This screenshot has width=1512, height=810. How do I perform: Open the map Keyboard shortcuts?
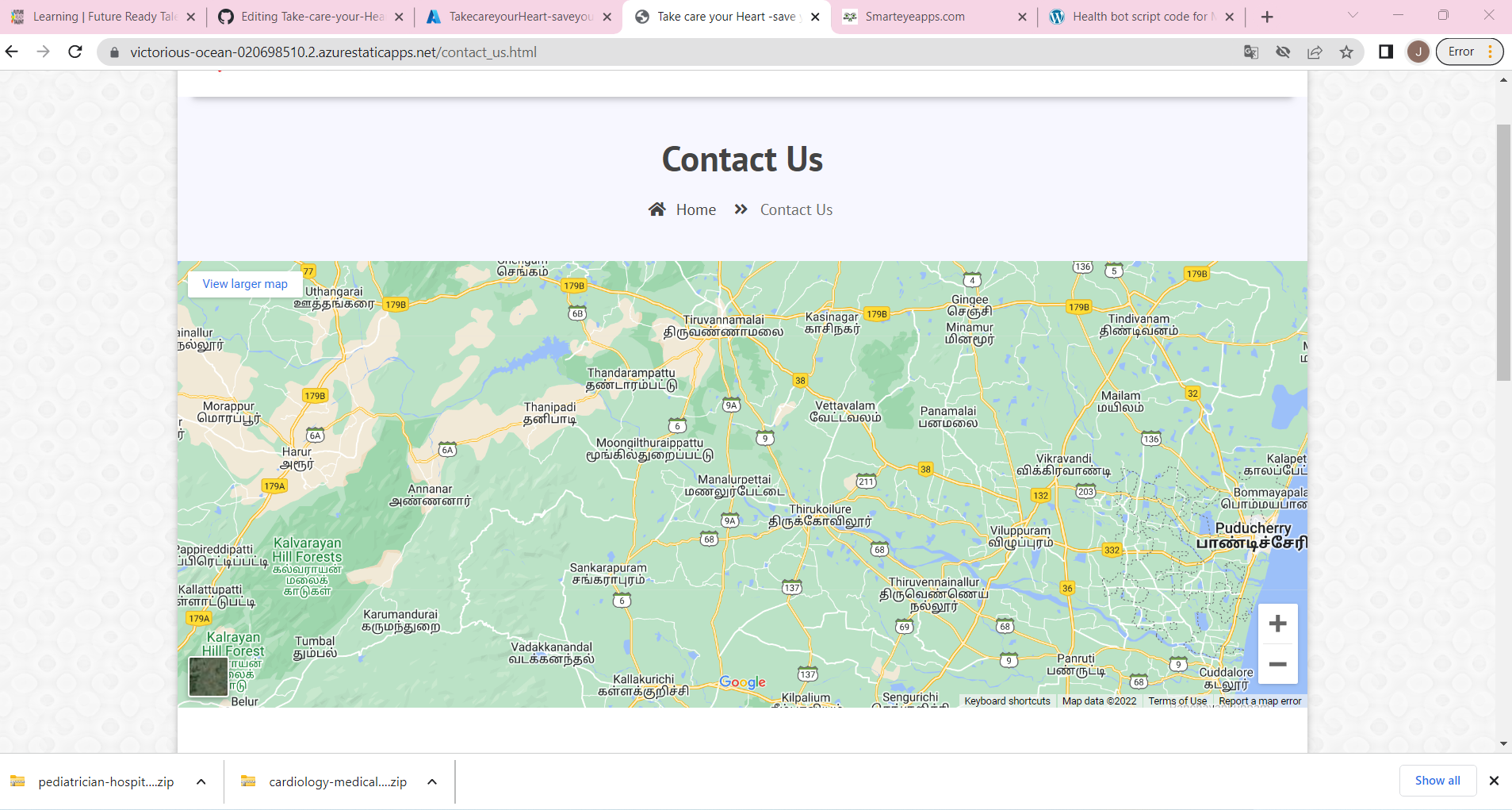click(1007, 701)
